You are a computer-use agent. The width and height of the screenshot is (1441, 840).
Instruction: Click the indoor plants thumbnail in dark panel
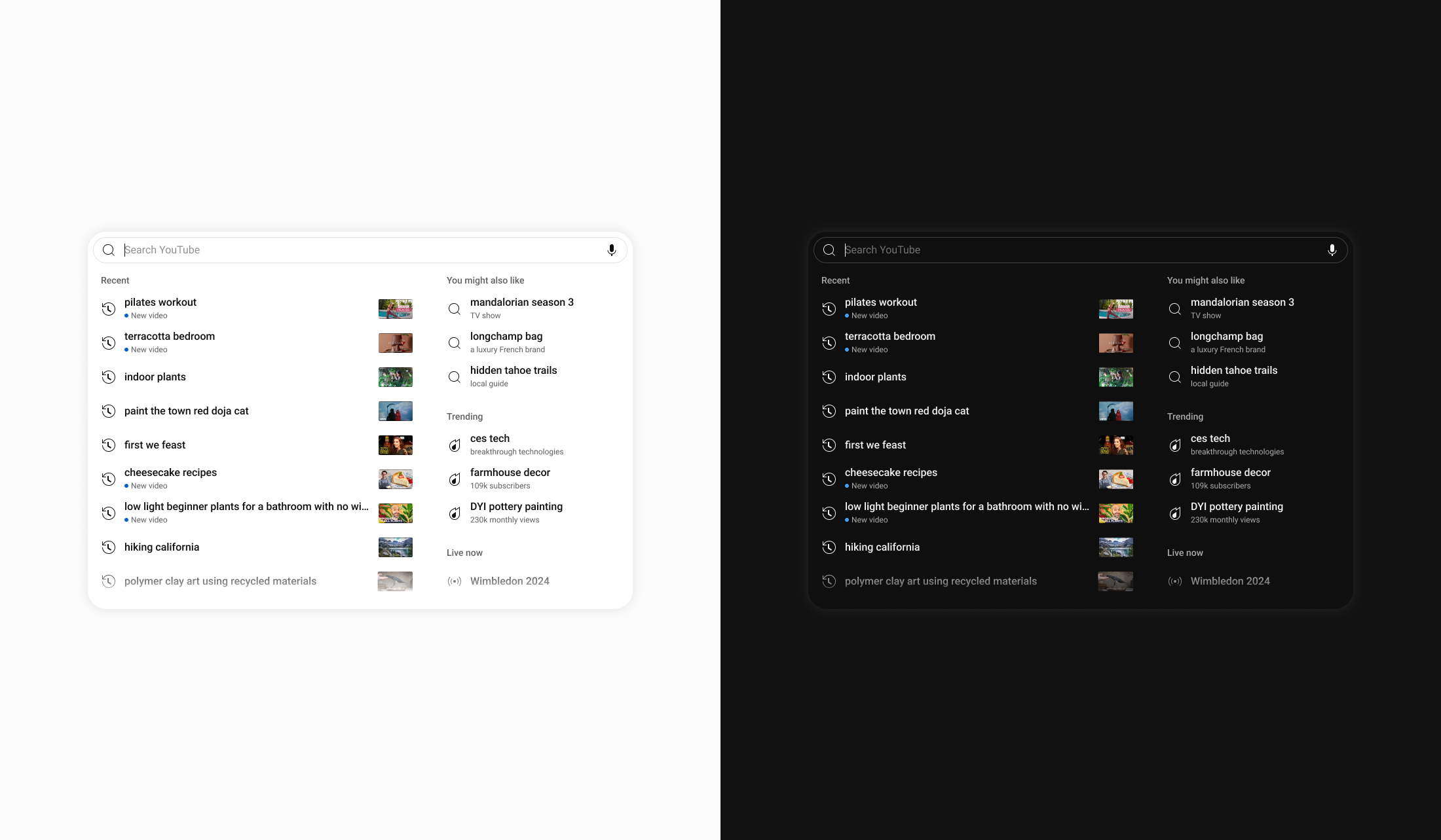tap(1115, 377)
